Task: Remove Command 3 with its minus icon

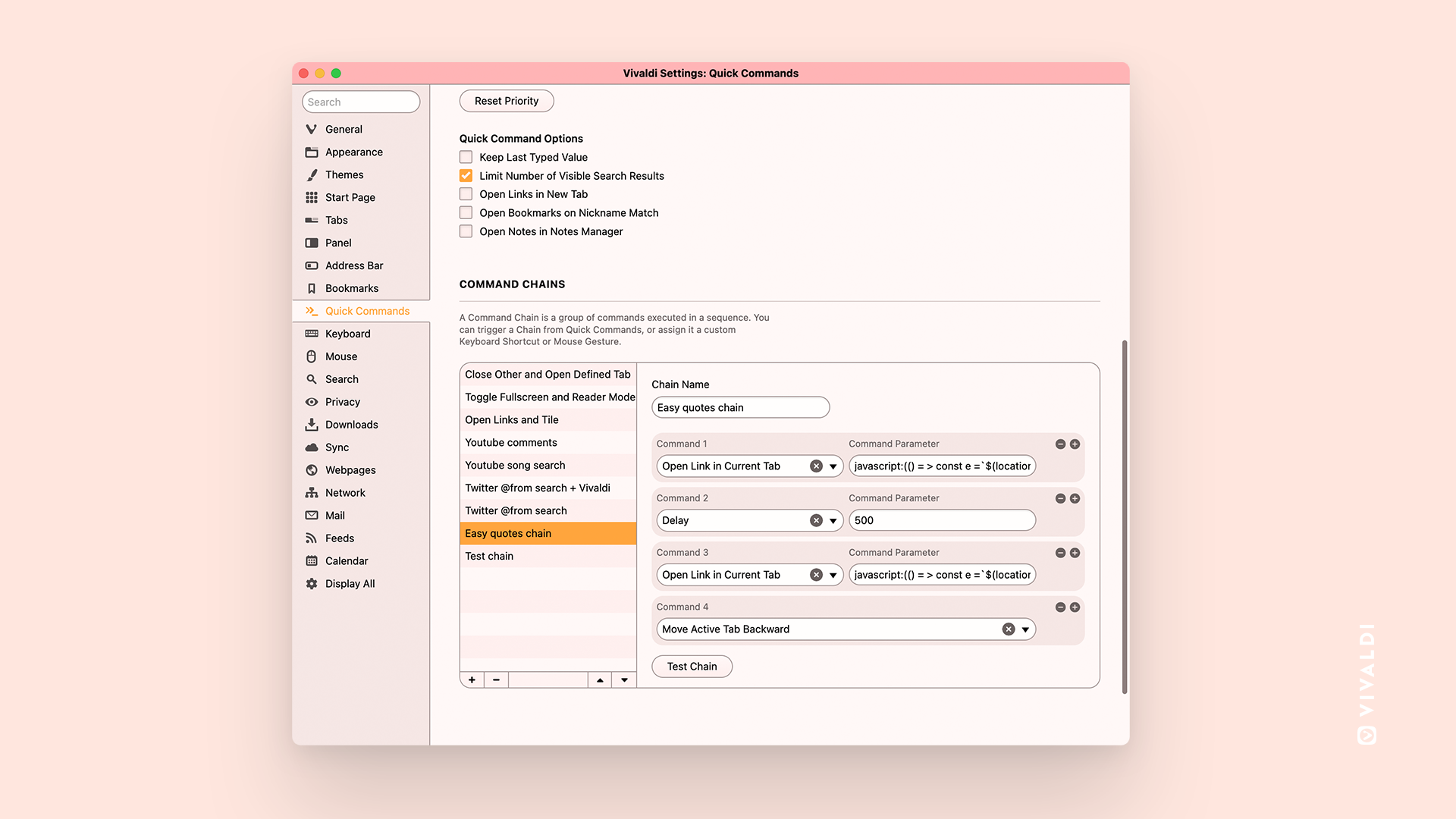Action: click(1060, 554)
